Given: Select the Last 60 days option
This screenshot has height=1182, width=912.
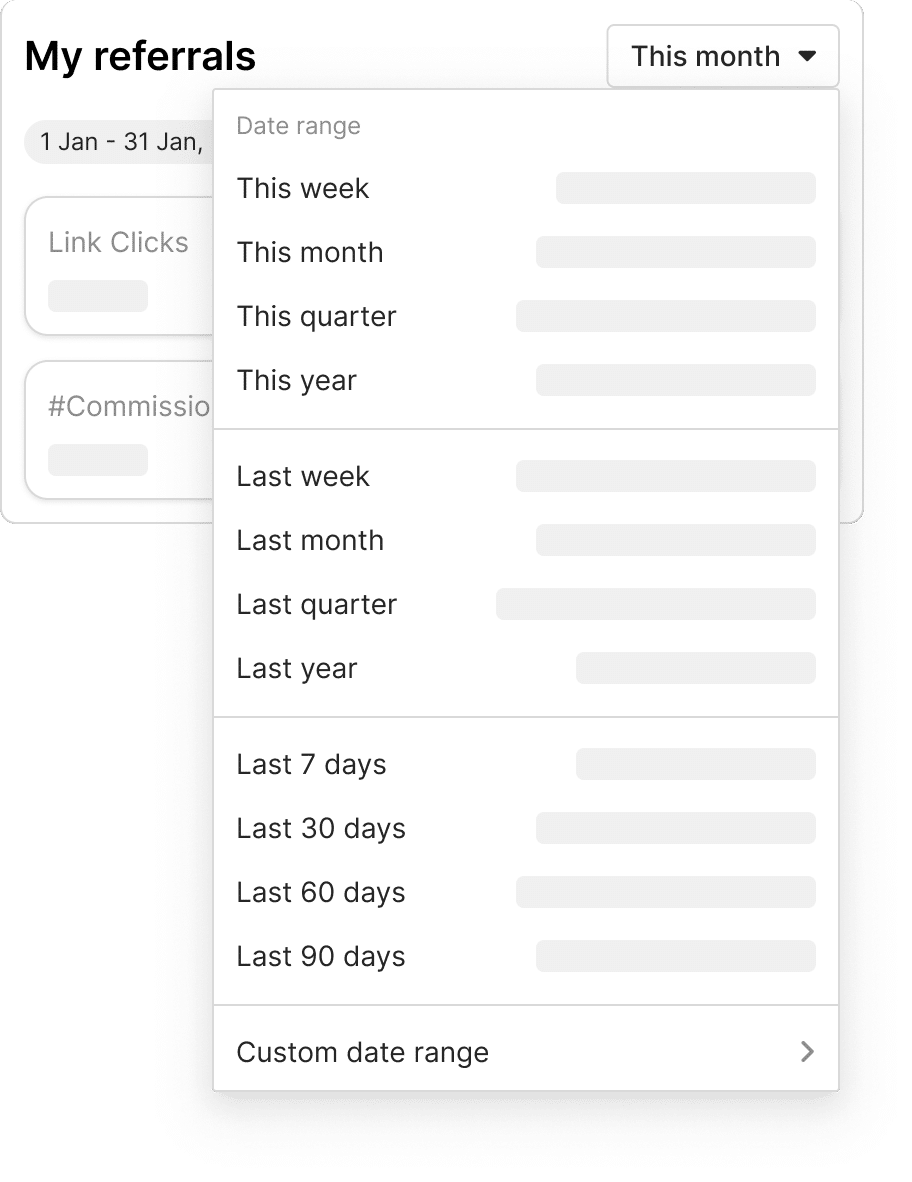Looking at the screenshot, I should point(321,893).
